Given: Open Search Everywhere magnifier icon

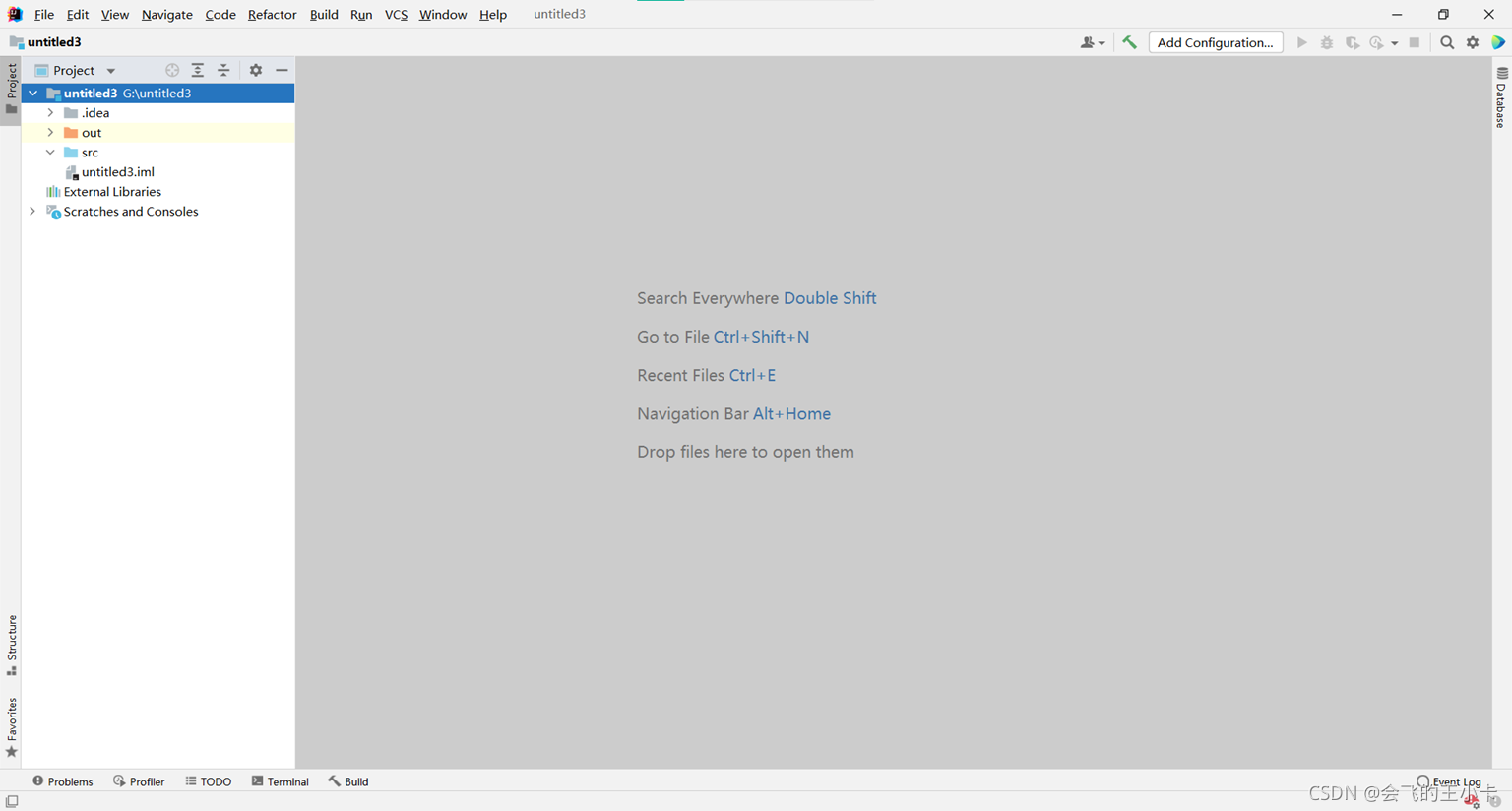Looking at the screenshot, I should pyautogui.click(x=1447, y=42).
